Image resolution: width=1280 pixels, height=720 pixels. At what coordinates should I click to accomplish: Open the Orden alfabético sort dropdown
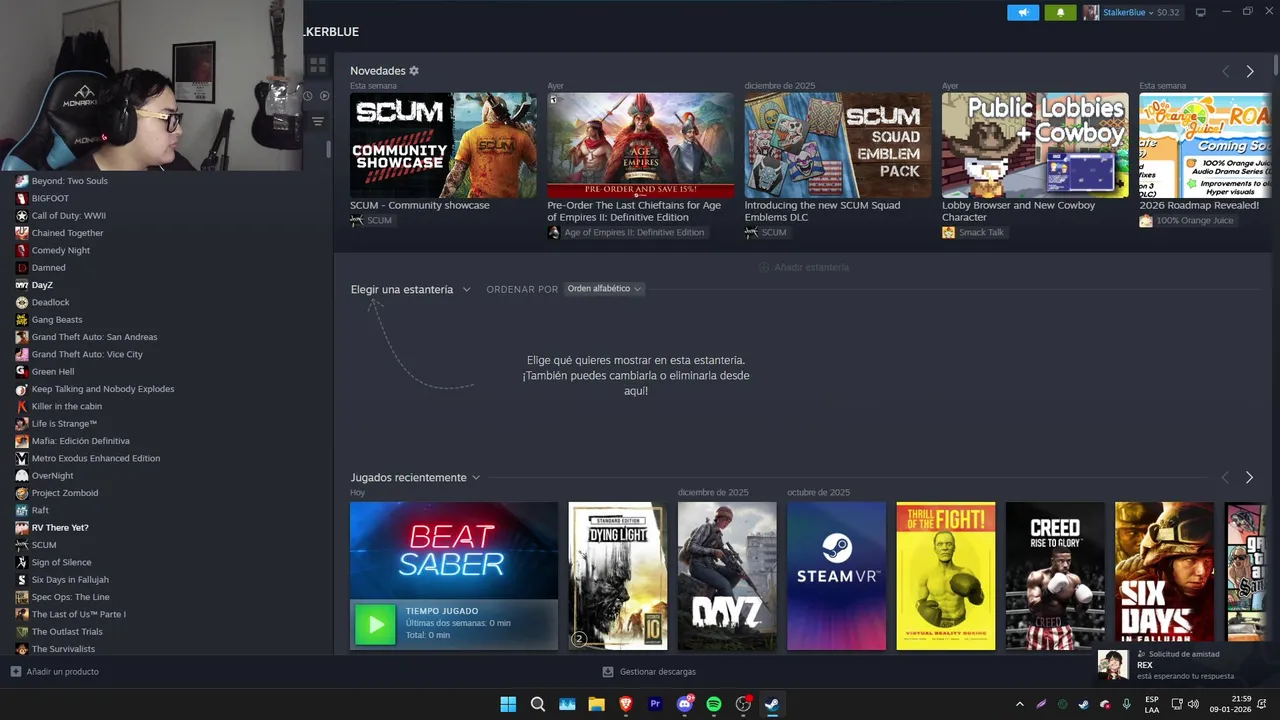coord(604,289)
